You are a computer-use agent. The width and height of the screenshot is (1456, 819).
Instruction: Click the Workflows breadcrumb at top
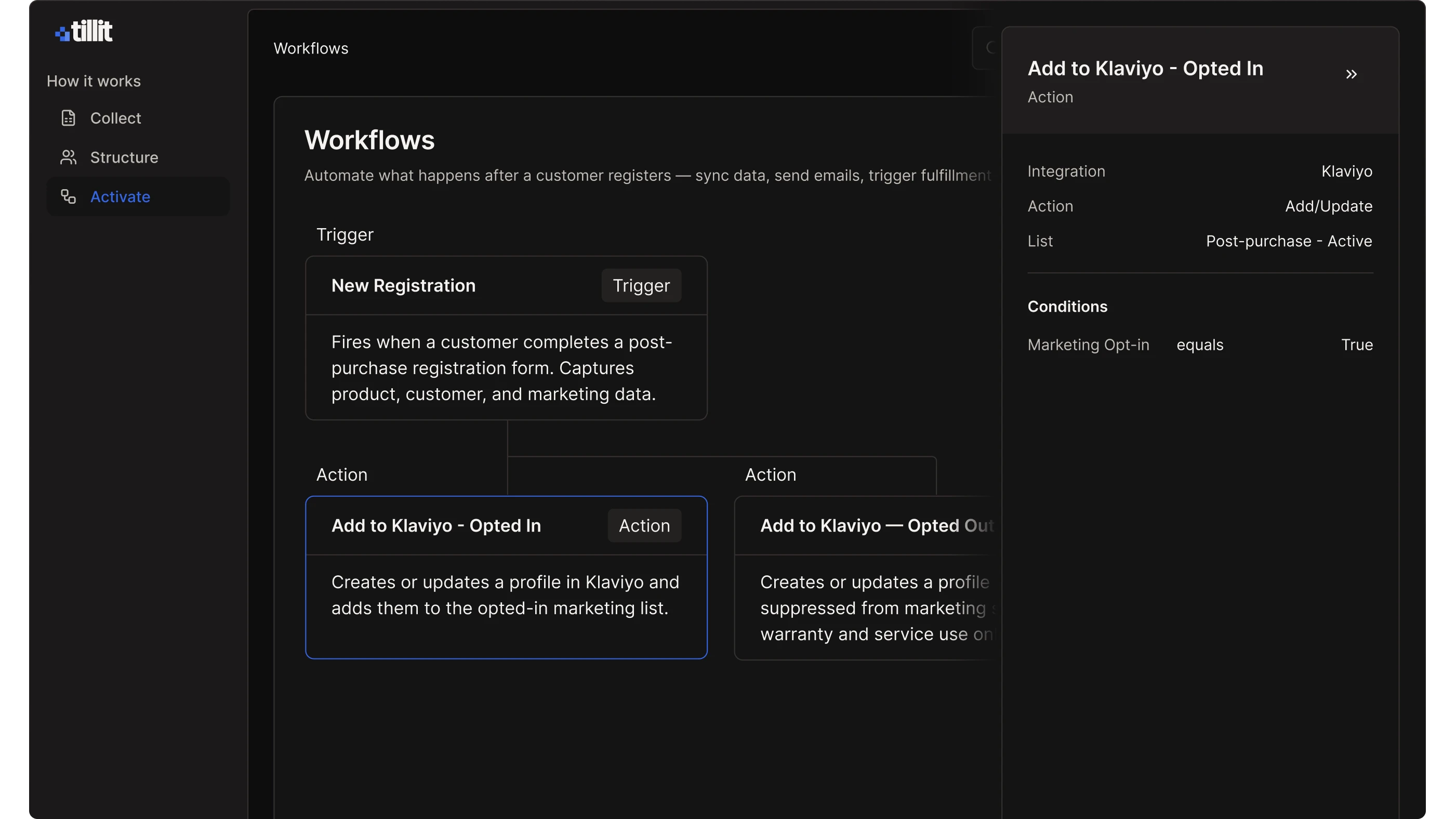tap(311, 49)
